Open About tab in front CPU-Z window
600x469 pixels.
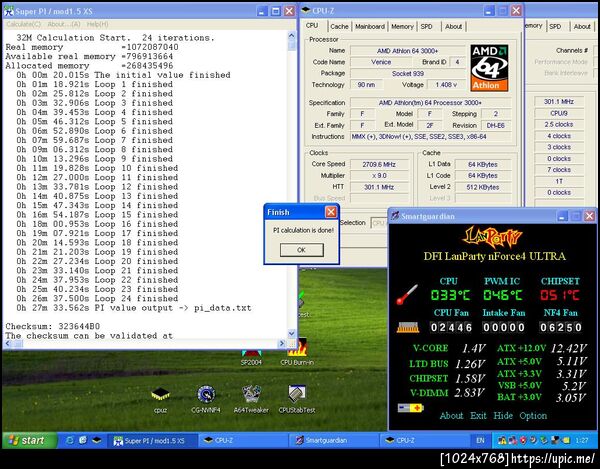pos(453,26)
